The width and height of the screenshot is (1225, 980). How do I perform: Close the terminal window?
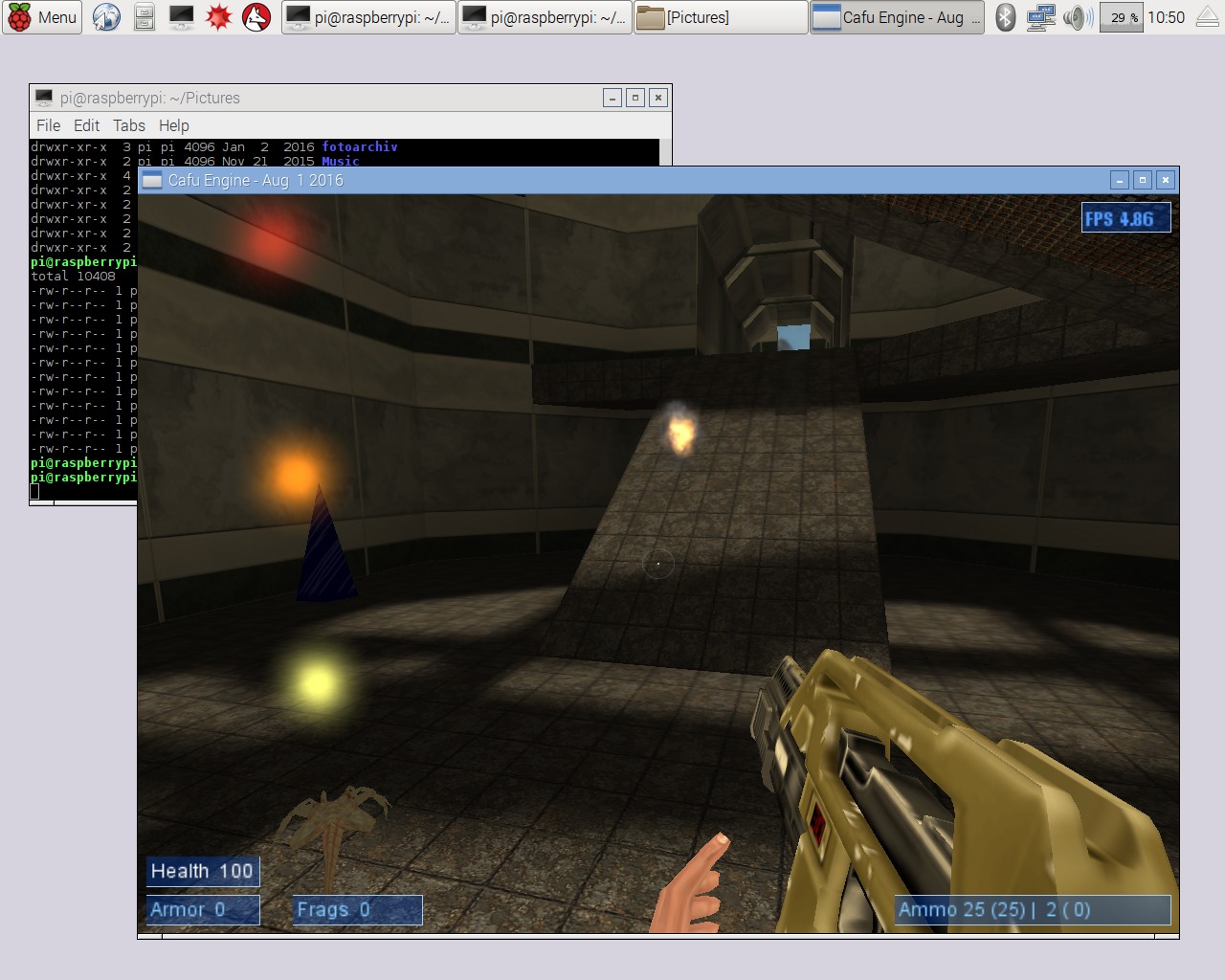(x=658, y=98)
